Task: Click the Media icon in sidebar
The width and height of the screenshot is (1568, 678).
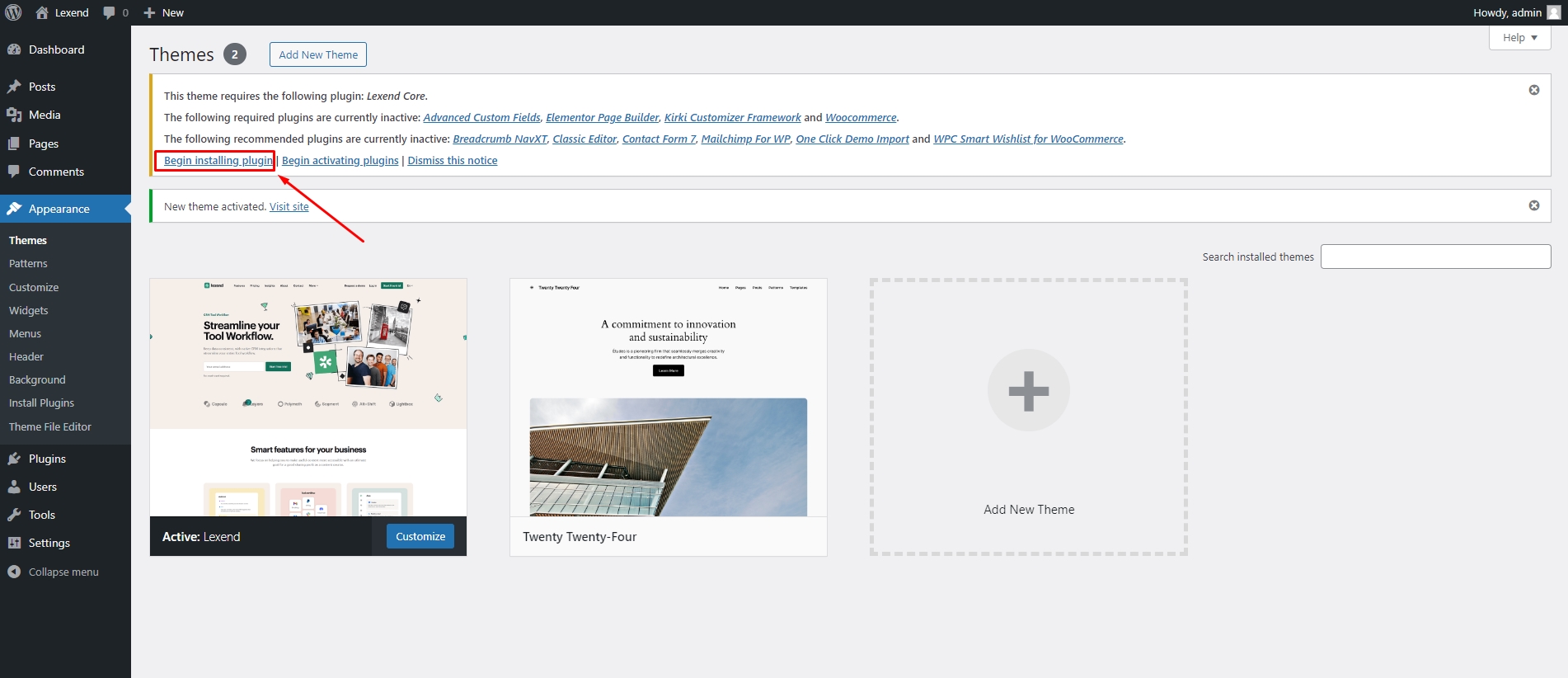Action: 14,115
